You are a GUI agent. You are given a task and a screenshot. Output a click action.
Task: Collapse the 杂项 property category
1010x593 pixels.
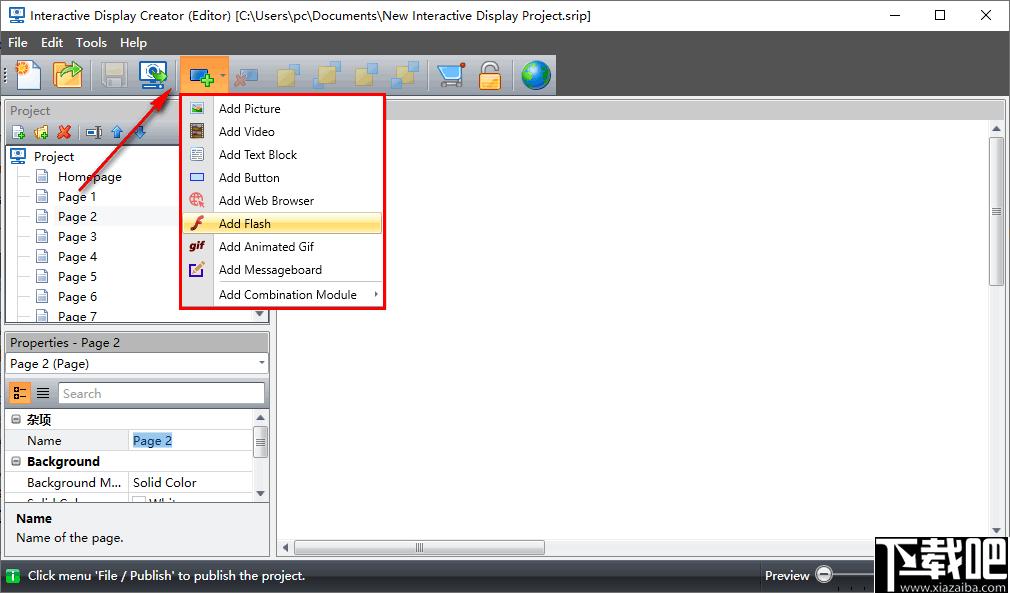click(x=16, y=420)
